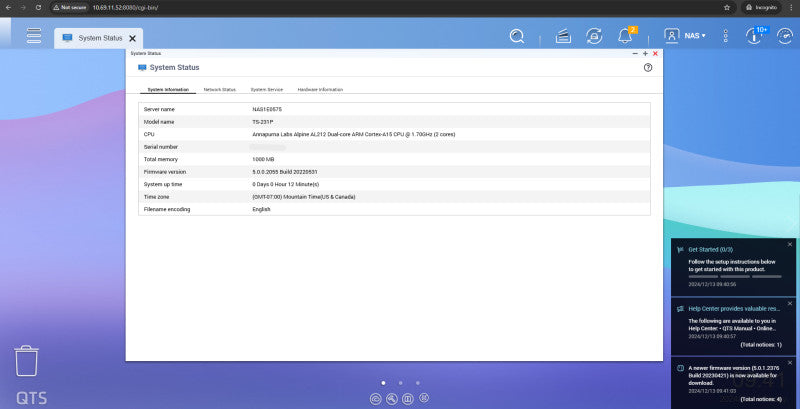Viewport: 800px width, 409px height.
Task: Open the Background Tasks icon
Action: [x=563, y=36]
